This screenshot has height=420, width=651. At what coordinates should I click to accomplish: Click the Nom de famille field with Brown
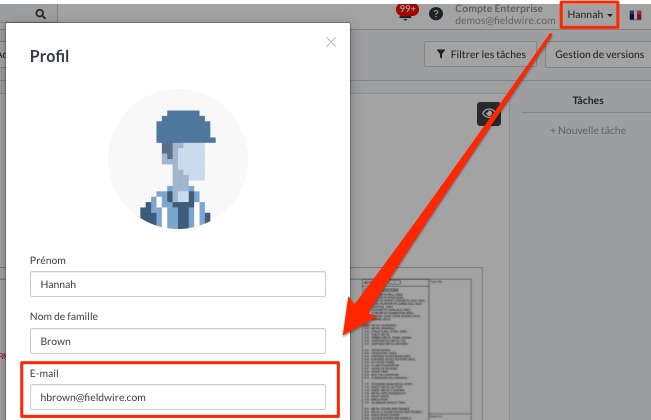coord(178,341)
